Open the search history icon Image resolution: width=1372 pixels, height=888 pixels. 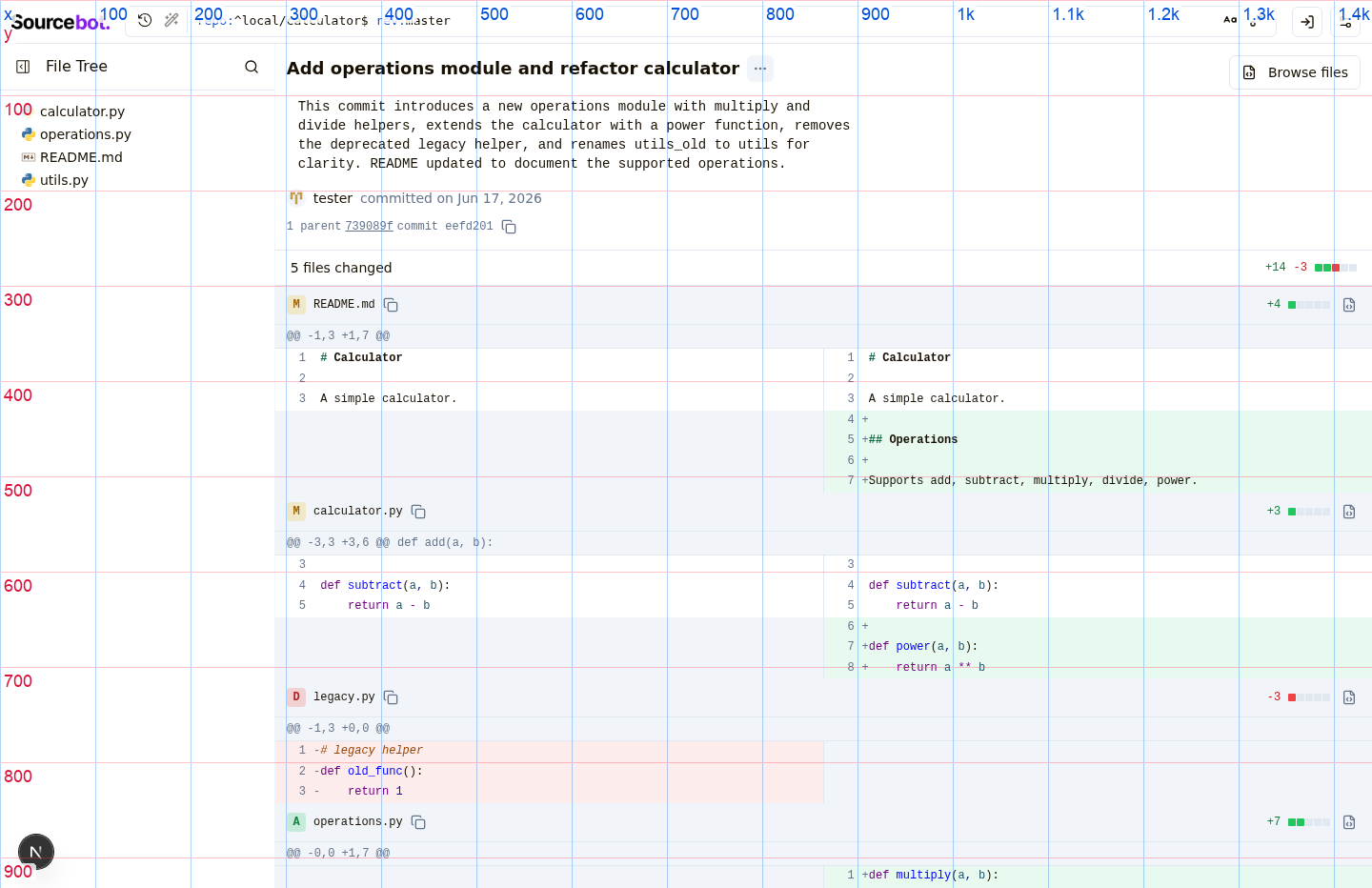click(145, 20)
